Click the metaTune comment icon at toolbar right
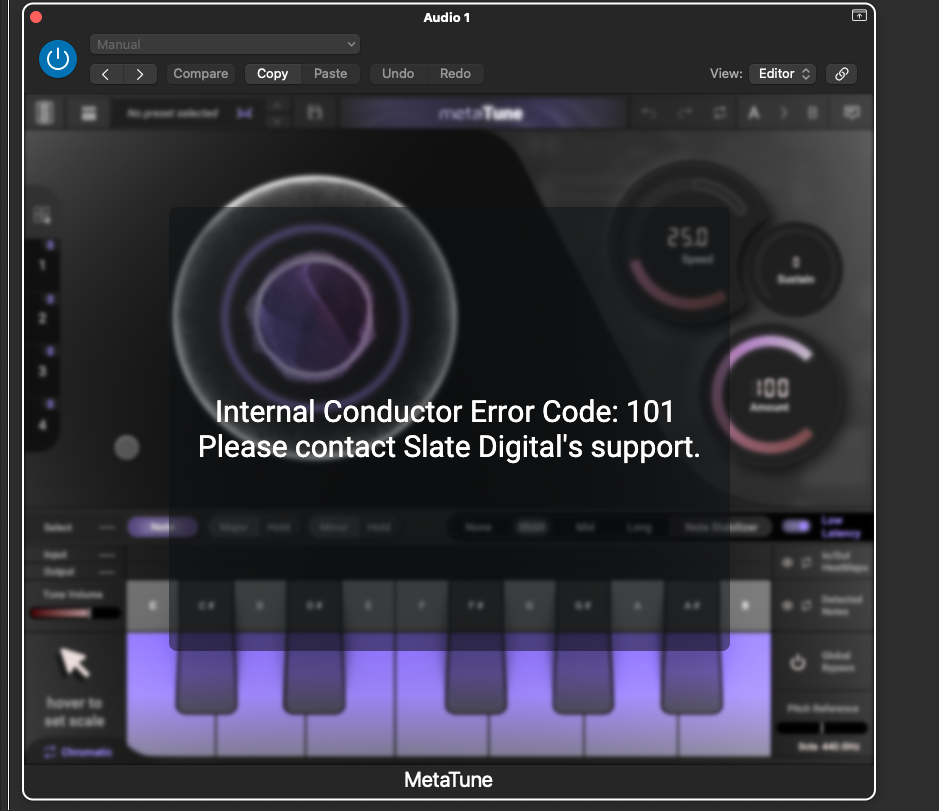This screenshot has width=939, height=811. click(852, 113)
